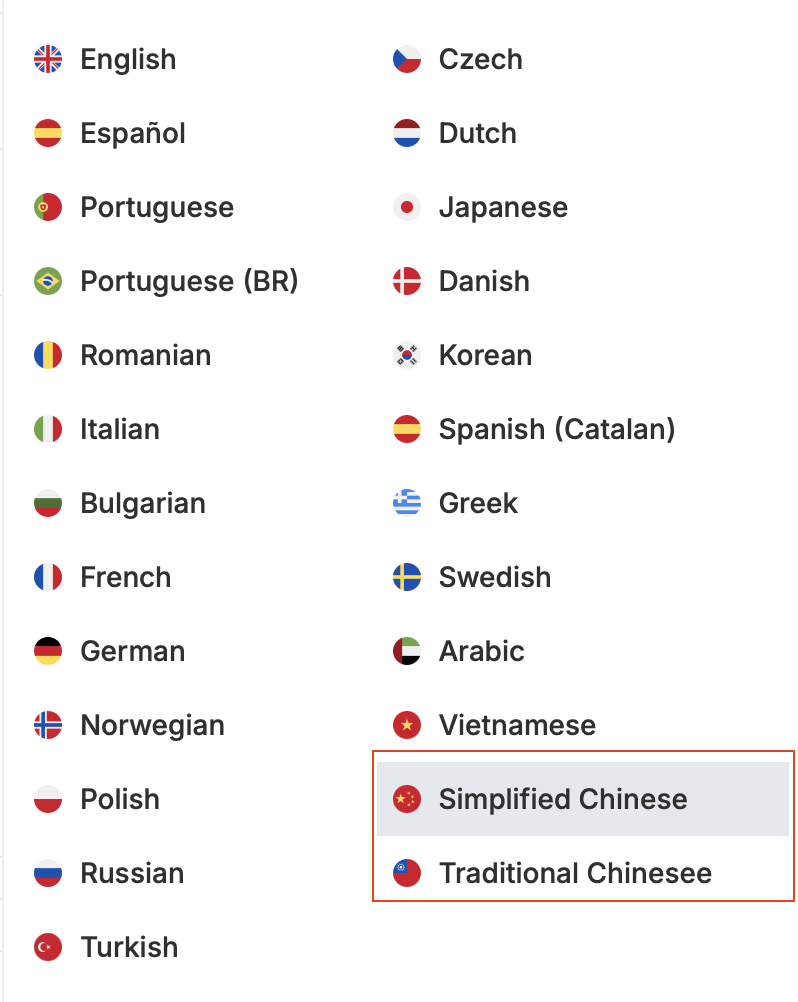Click the Spanish flag icon beside Español
This screenshot has height=1002, width=798.
coord(48,133)
